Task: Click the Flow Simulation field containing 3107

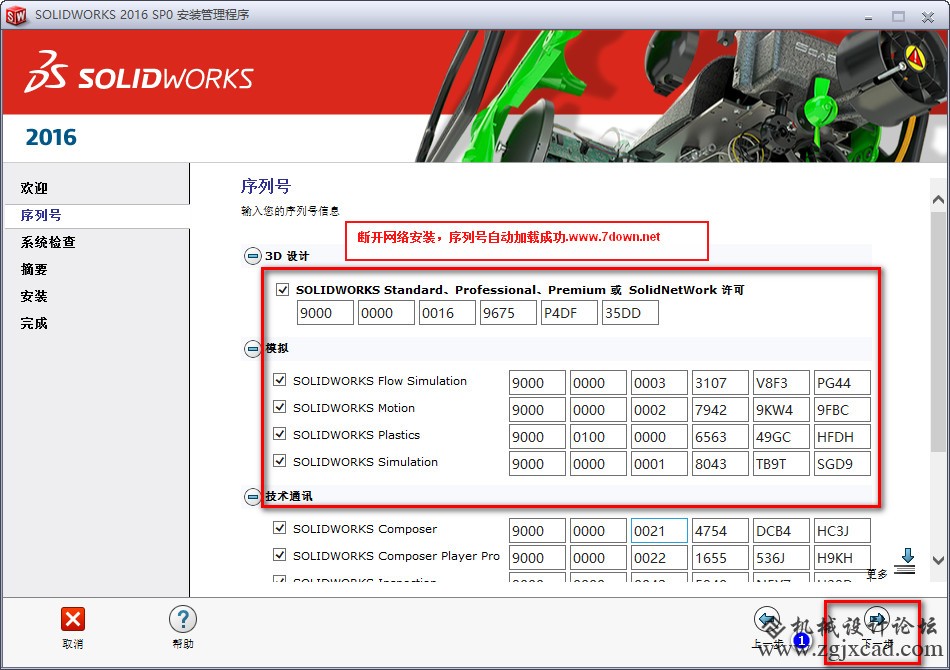Action: 720,383
